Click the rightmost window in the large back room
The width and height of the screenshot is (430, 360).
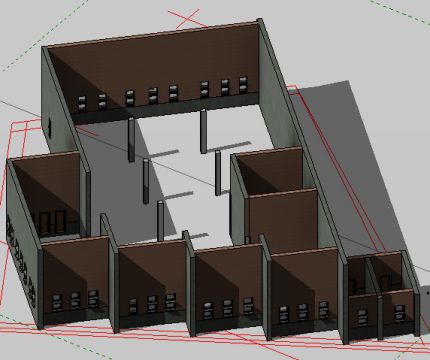click(243, 85)
